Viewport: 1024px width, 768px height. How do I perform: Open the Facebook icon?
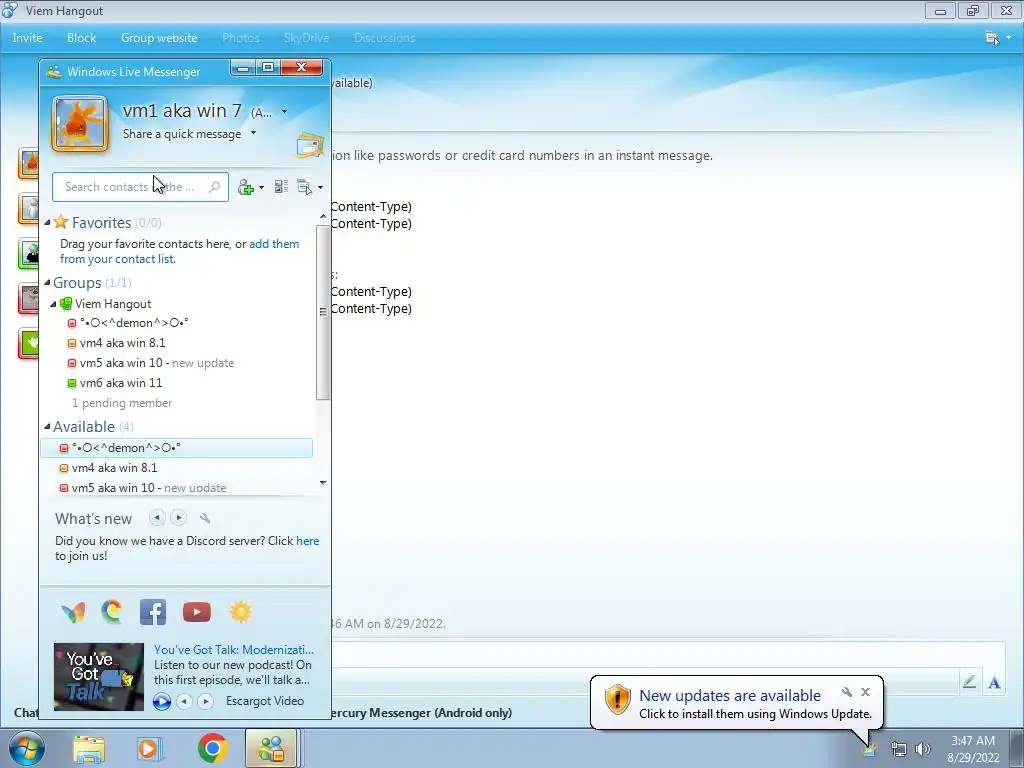tap(153, 612)
